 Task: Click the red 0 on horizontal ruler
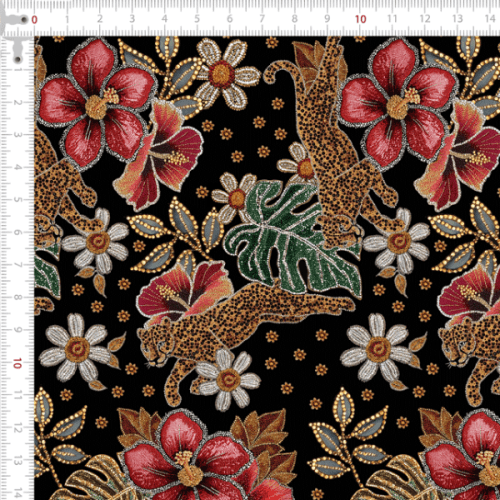tap(34, 20)
